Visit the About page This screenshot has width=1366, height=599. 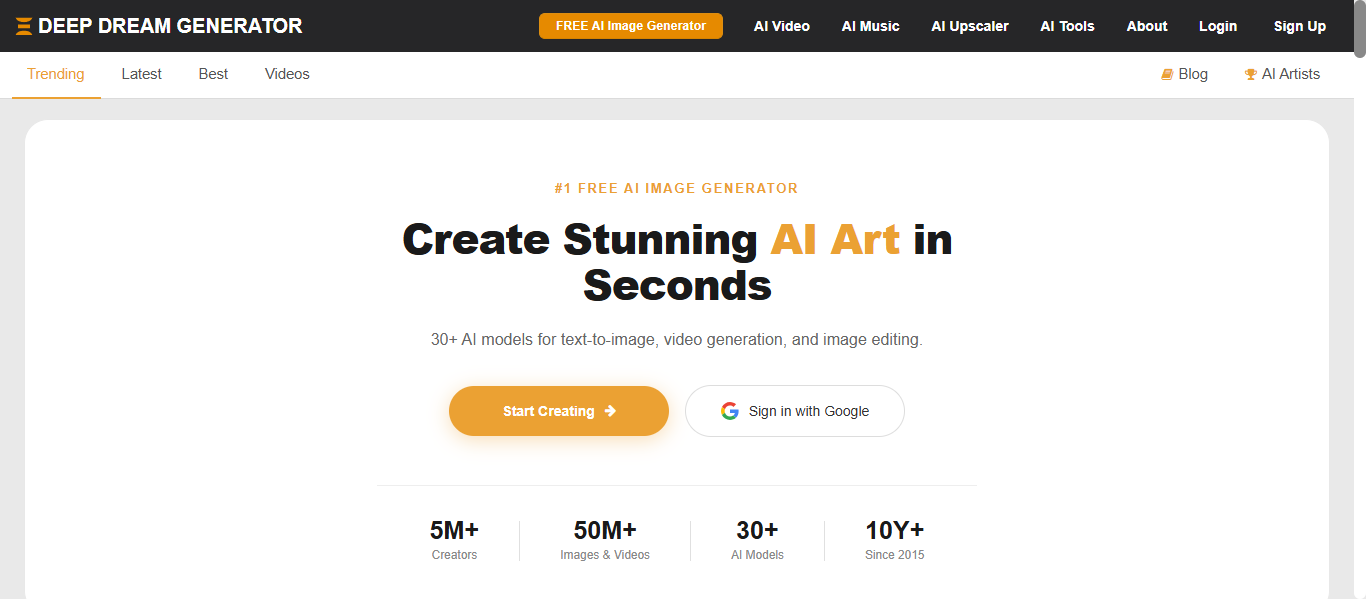(x=1146, y=26)
